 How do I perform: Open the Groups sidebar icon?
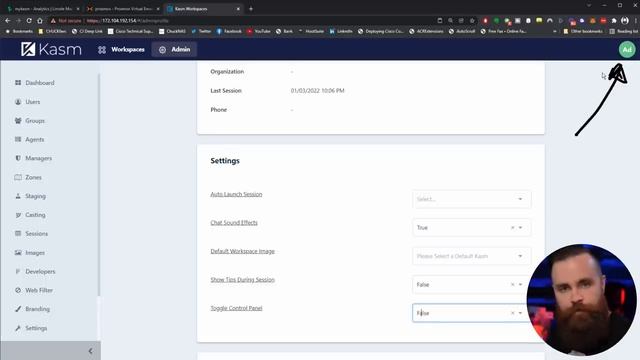coord(18,120)
